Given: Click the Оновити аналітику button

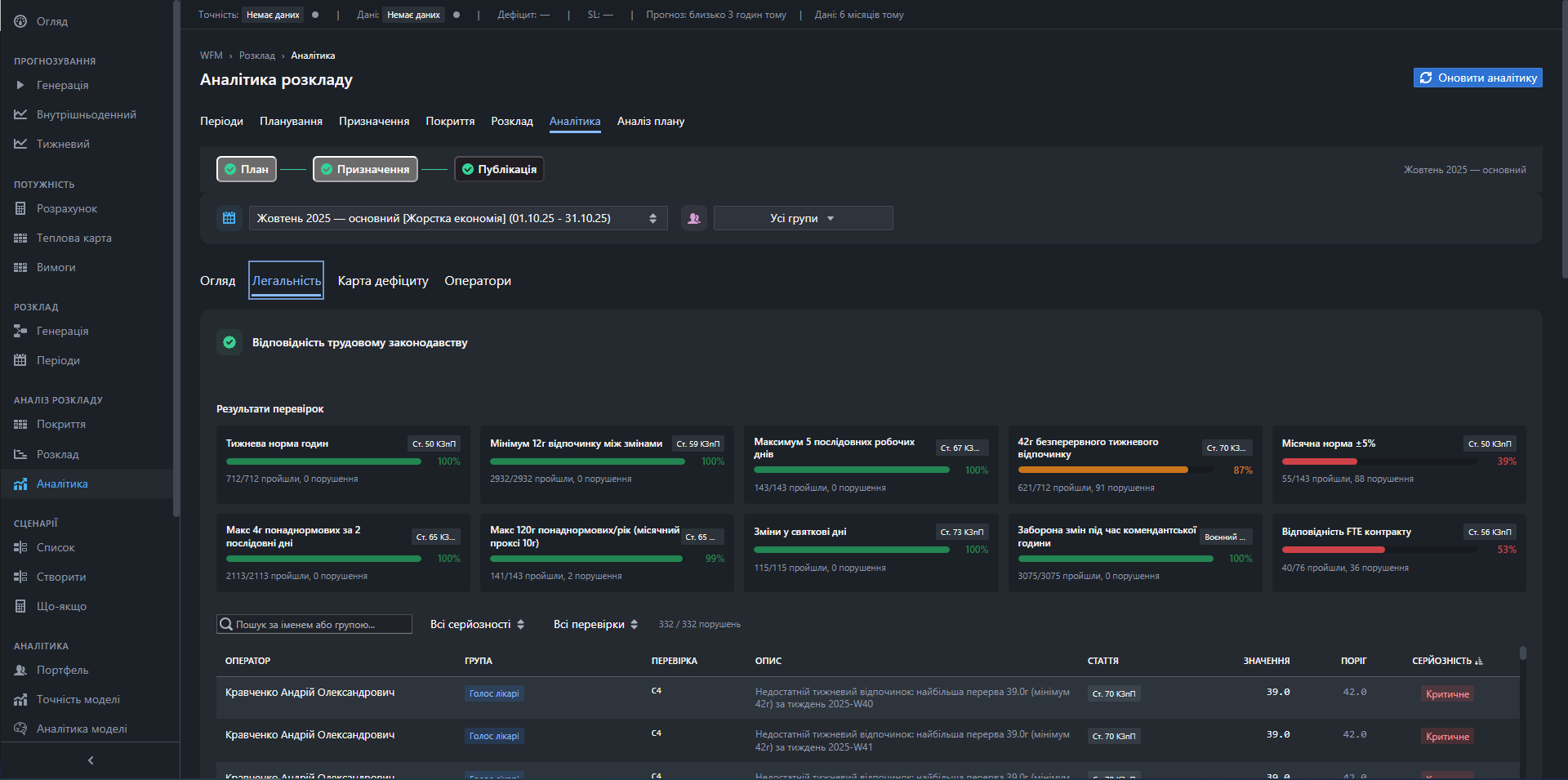Looking at the screenshot, I should pos(1477,78).
